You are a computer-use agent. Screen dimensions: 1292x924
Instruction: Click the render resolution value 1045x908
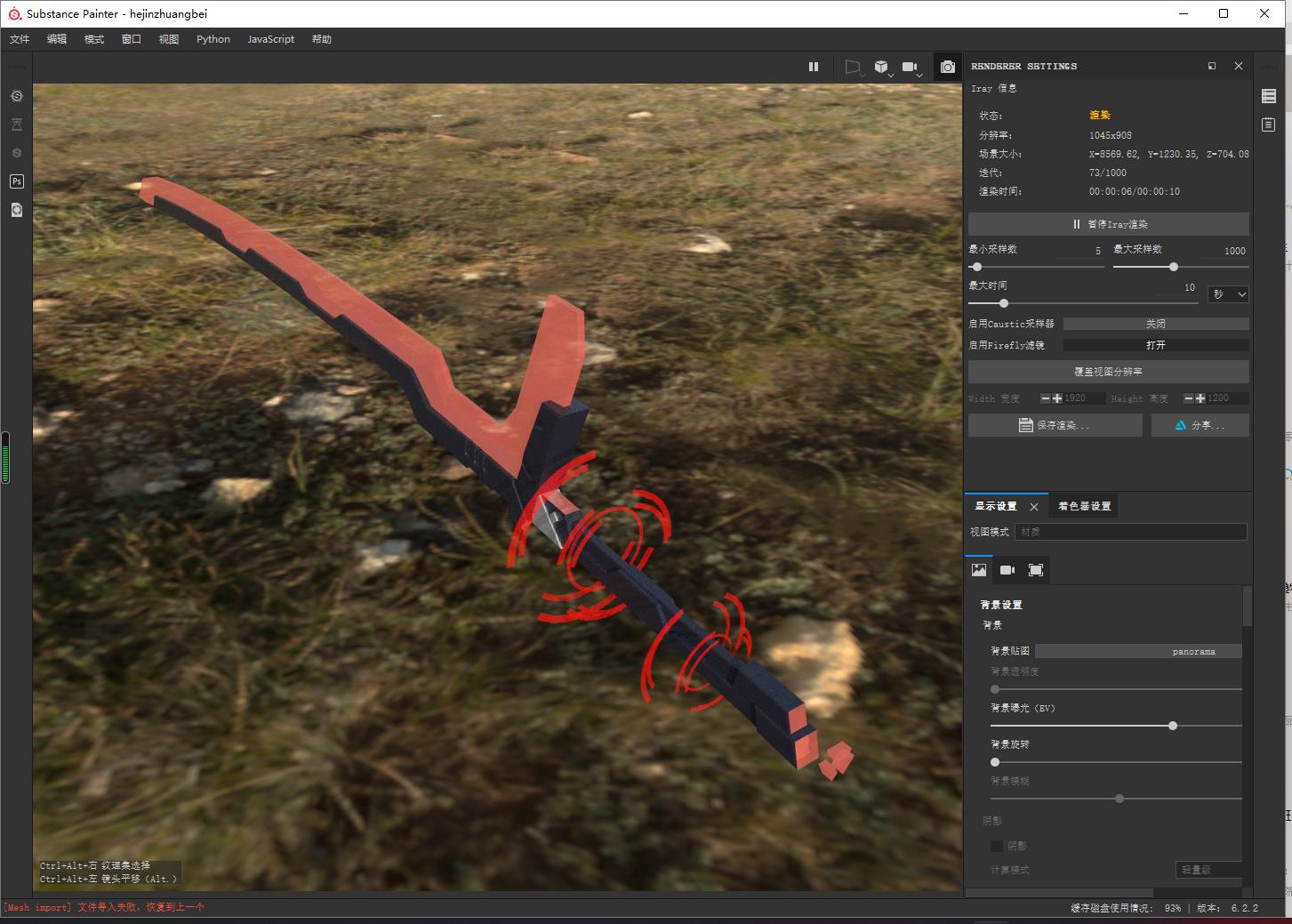(1111, 135)
